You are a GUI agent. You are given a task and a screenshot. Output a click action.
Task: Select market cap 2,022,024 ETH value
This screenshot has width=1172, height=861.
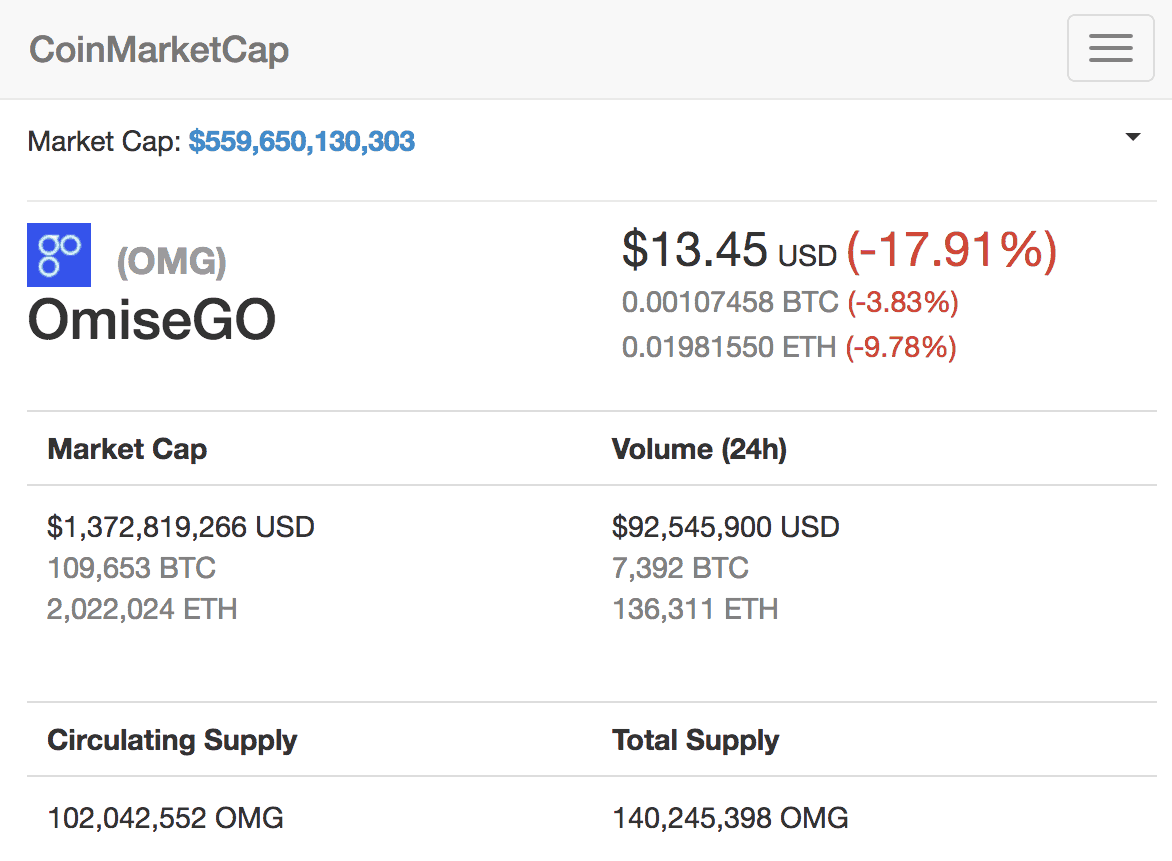pos(142,609)
